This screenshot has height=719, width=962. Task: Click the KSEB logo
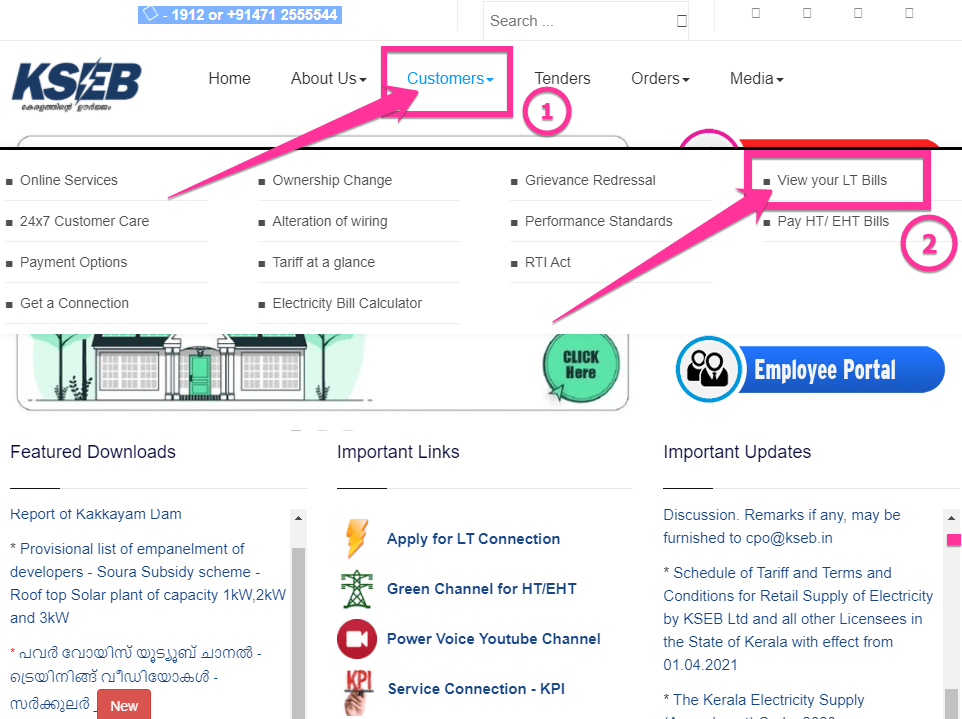point(76,85)
